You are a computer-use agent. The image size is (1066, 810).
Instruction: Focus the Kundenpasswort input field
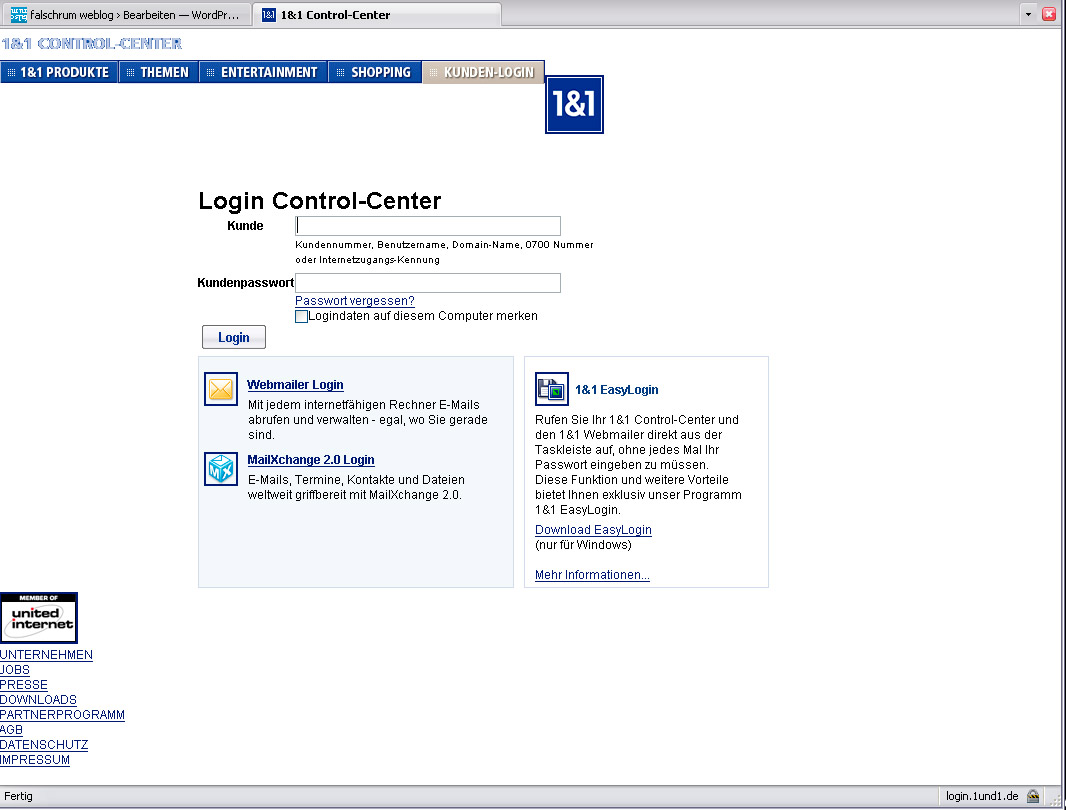428,283
